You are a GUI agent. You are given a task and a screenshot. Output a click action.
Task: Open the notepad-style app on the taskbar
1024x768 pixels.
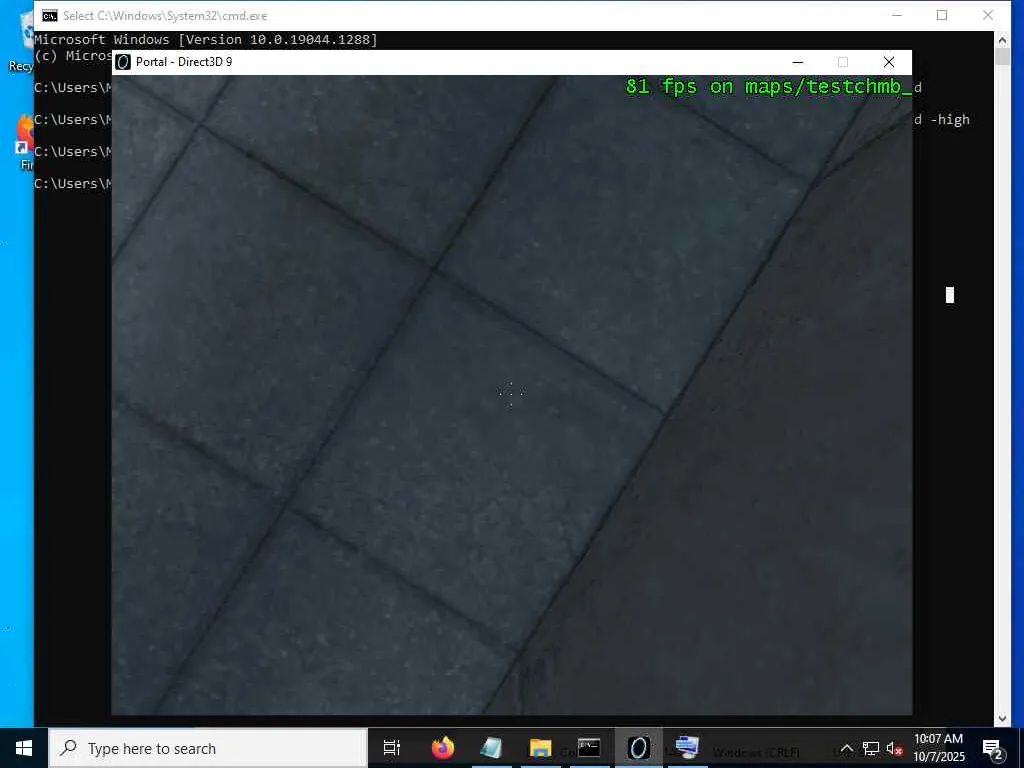point(491,748)
